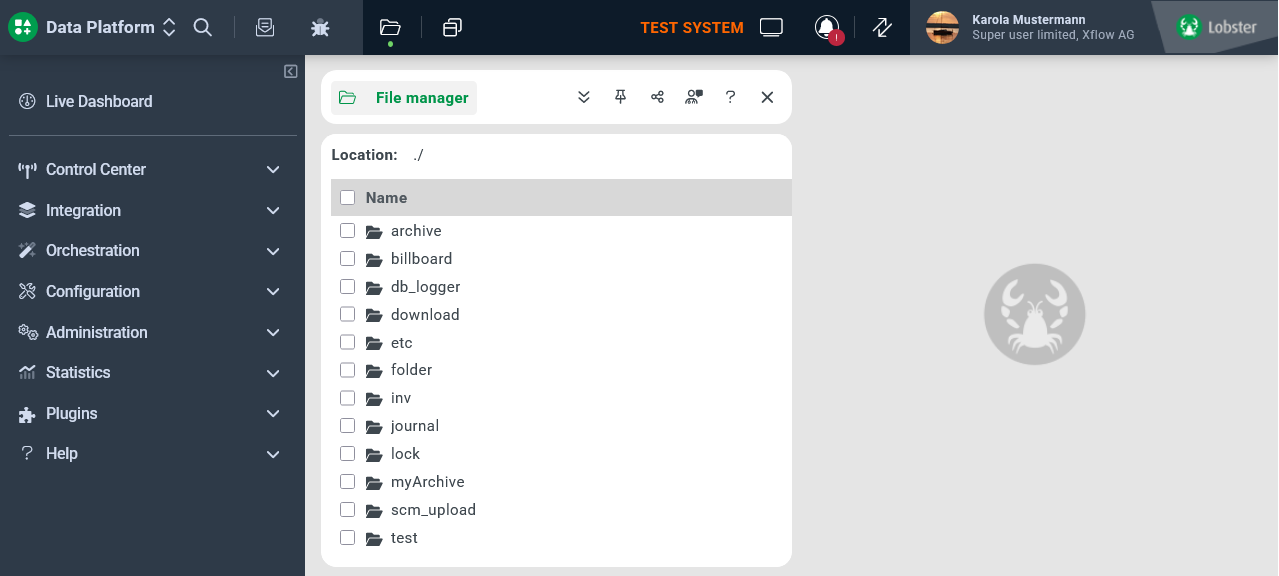Open the Data Platform switcher dropdown
This screenshot has height=576, width=1279.
169,28
